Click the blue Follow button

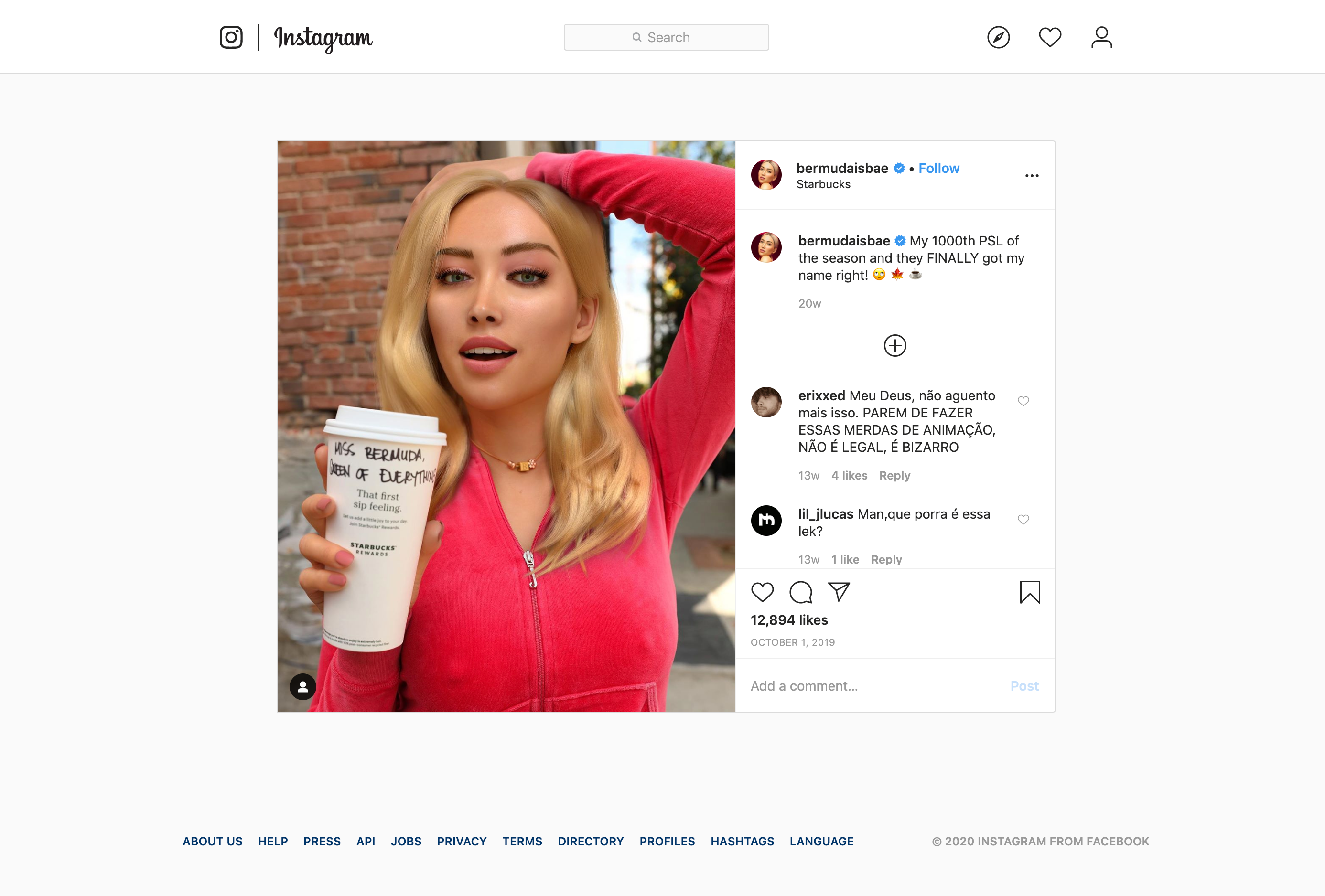click(938, 168)
